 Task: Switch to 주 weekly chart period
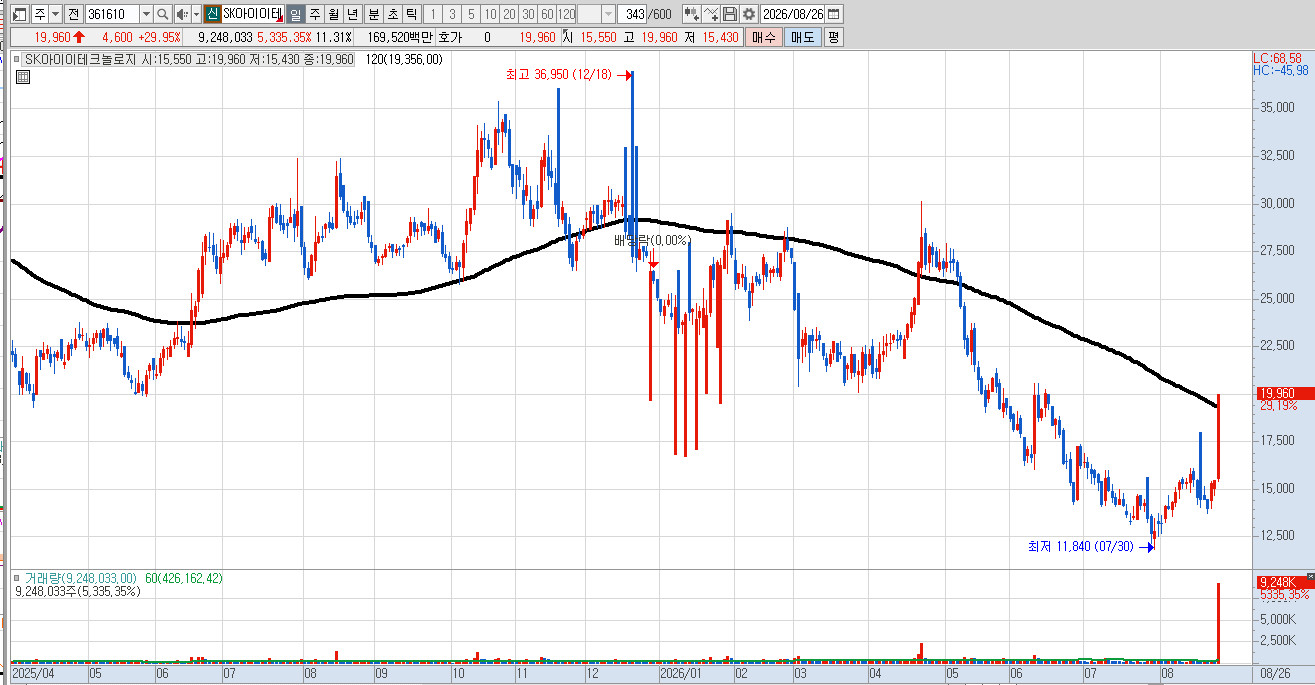[314, 14]
